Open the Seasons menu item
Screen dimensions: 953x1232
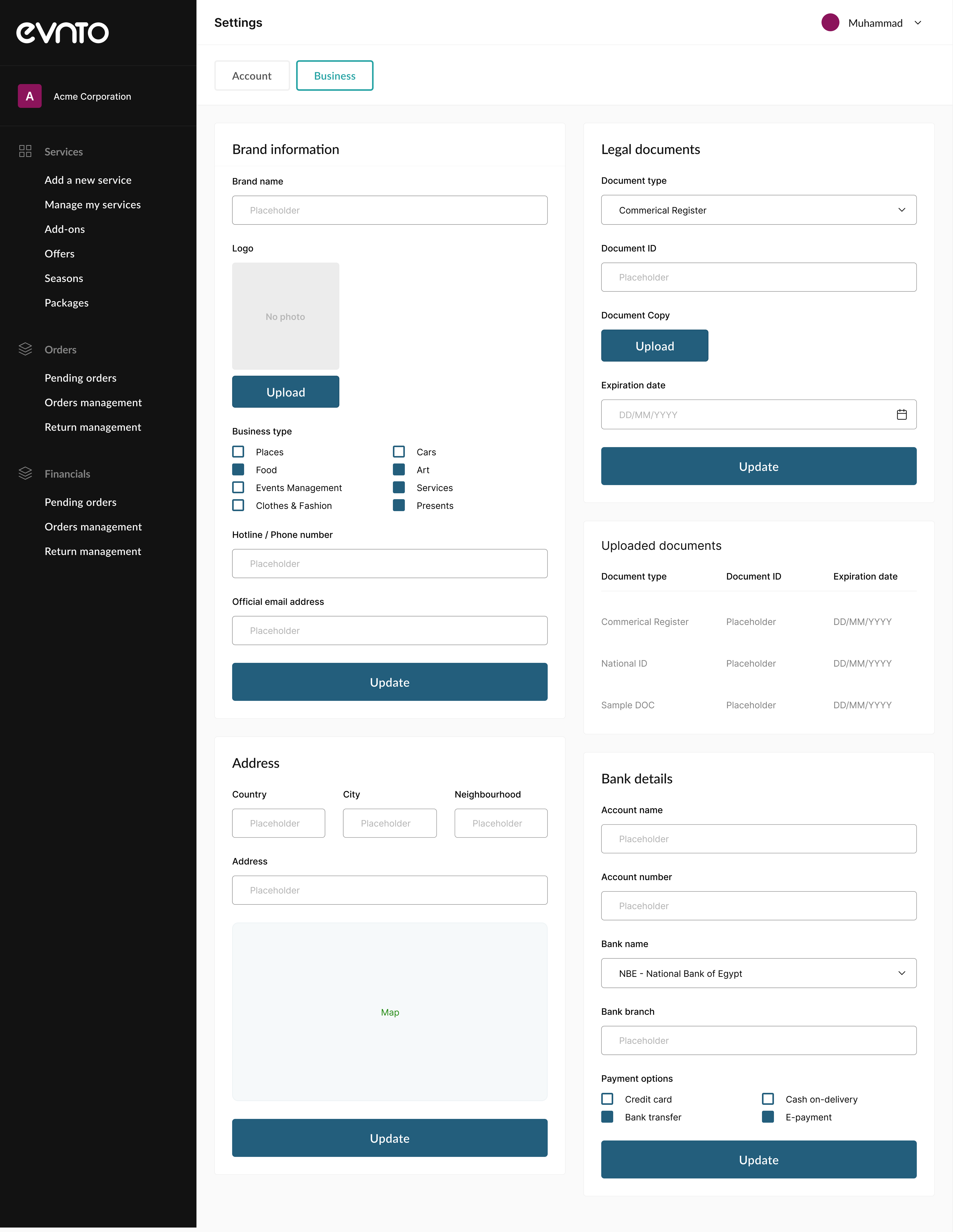[x=64, y=278]
